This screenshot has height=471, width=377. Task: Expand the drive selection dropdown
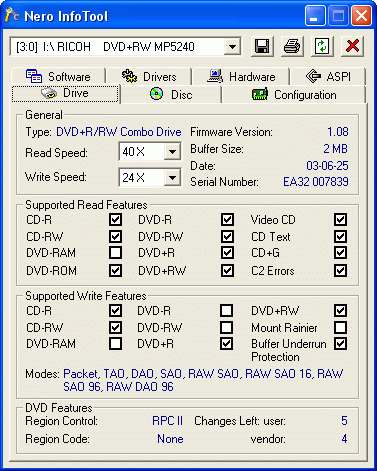pyautogui.click(x=232, y=47)
